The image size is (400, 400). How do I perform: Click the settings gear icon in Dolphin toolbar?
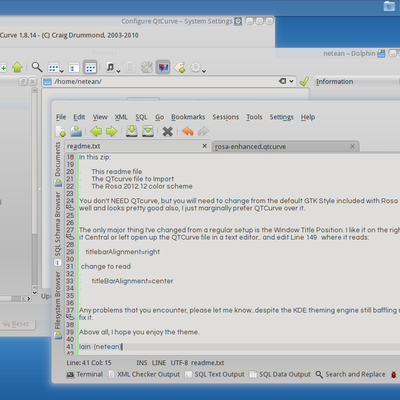point(196,67)
